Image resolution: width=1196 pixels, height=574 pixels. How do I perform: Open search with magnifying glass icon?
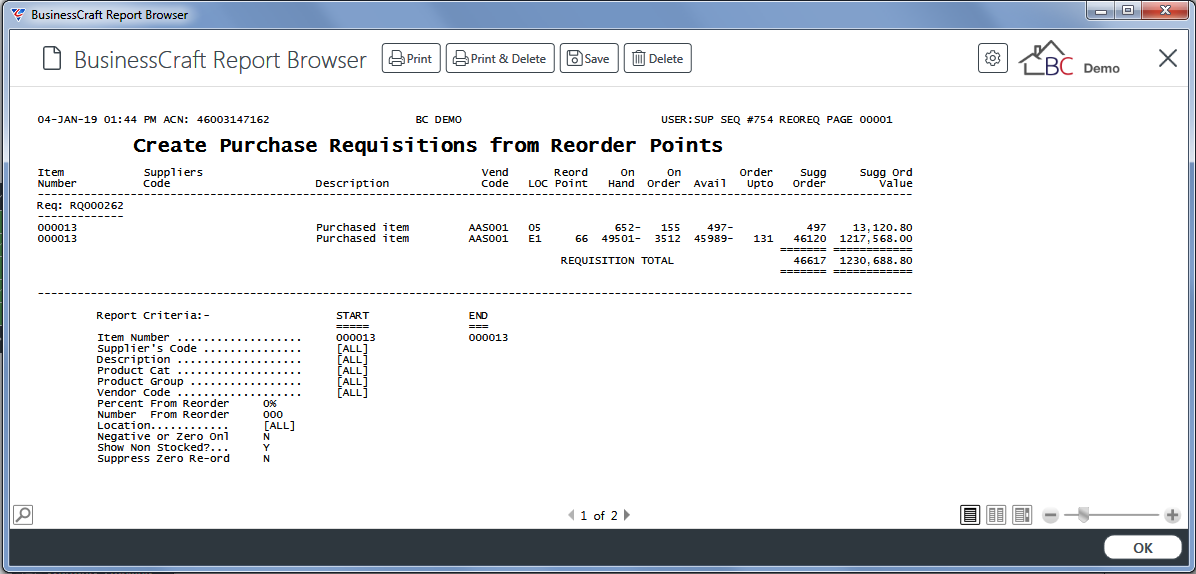point(24,515)
